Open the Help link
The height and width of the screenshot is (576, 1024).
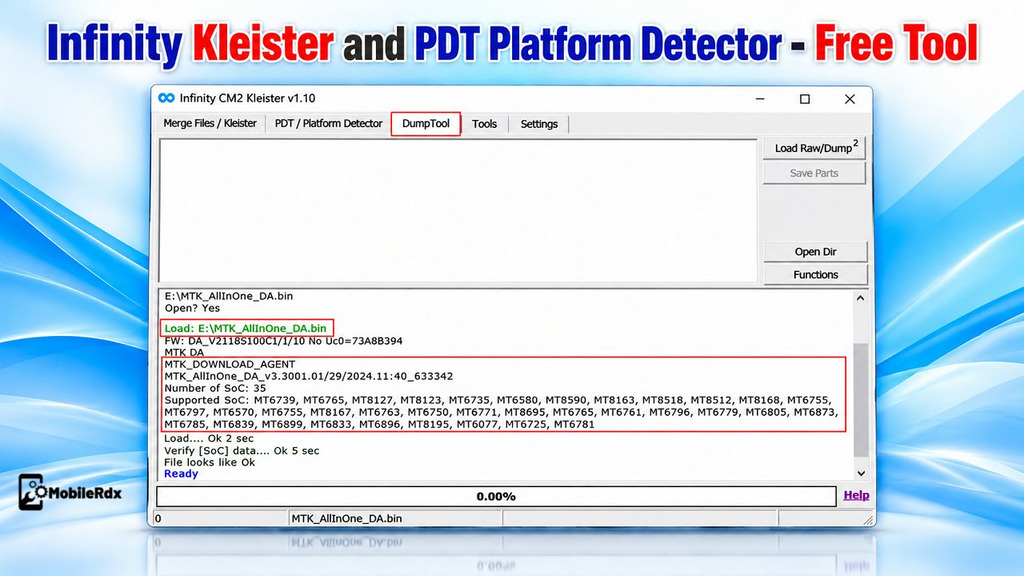[x=856, y=495]
